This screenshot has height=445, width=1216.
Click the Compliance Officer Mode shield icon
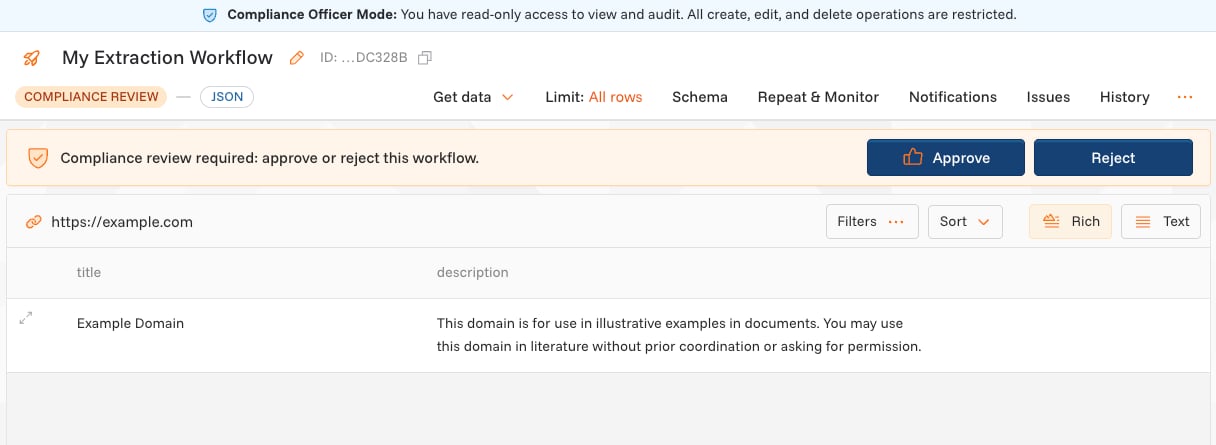210,15
